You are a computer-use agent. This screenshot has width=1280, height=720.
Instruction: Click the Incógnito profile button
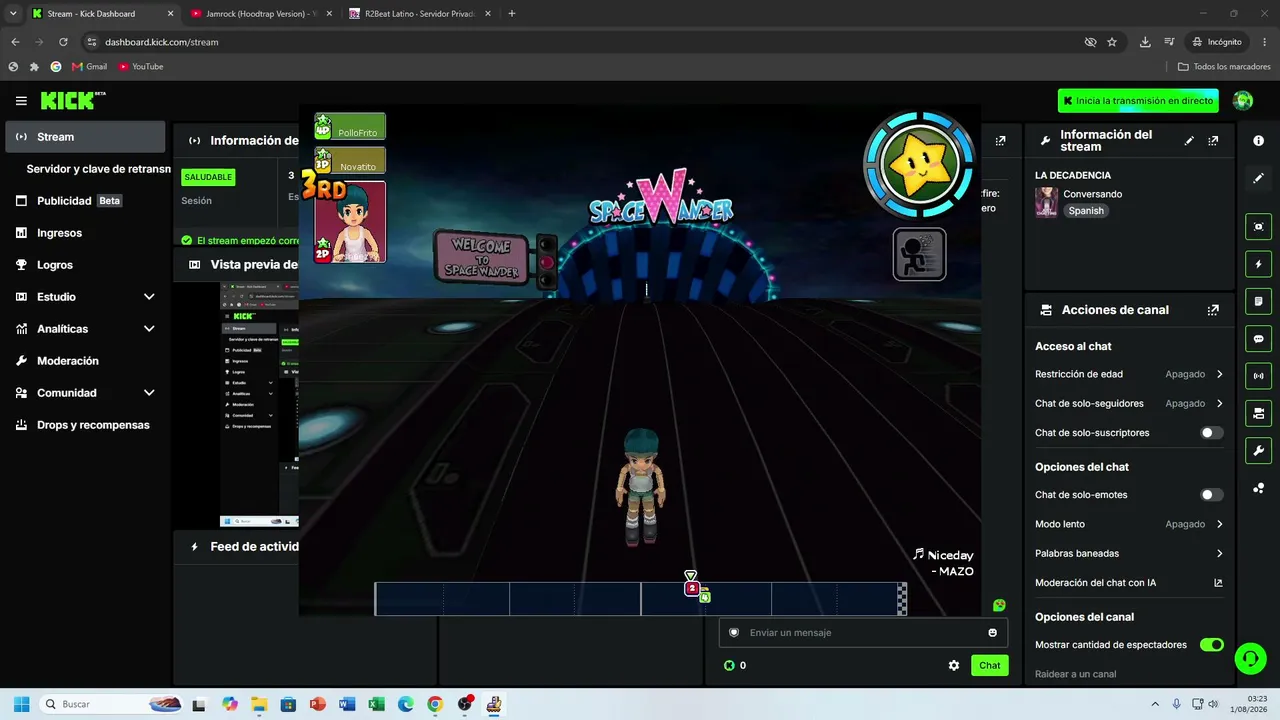click(x=1217, y=42)
